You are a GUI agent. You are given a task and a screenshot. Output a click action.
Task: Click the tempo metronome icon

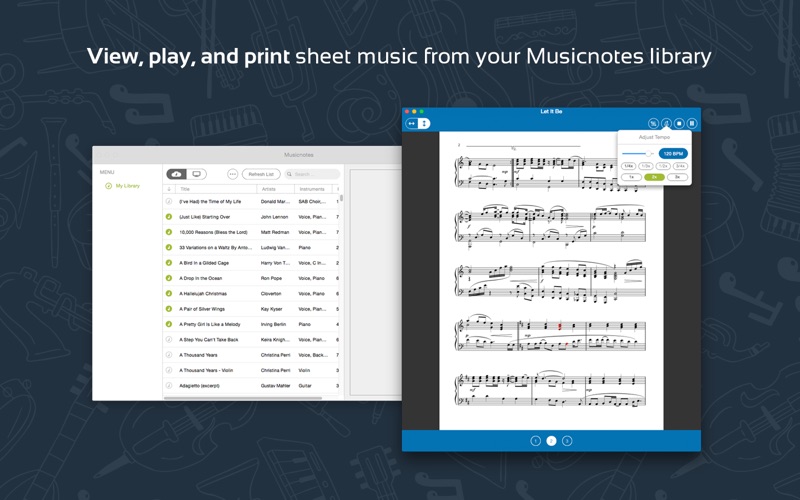pos(666,123)
